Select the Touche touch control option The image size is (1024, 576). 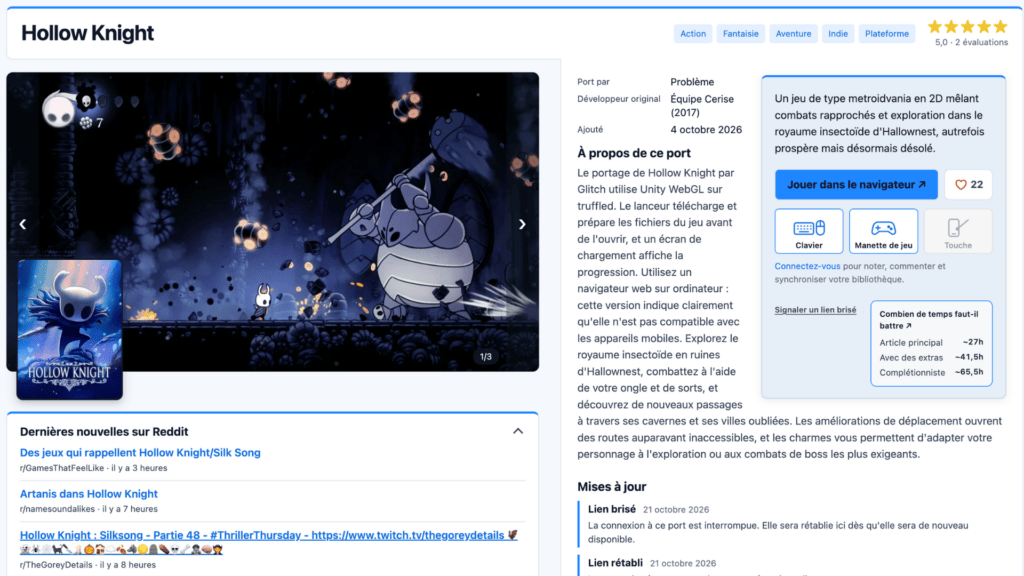tap(957, 231)
